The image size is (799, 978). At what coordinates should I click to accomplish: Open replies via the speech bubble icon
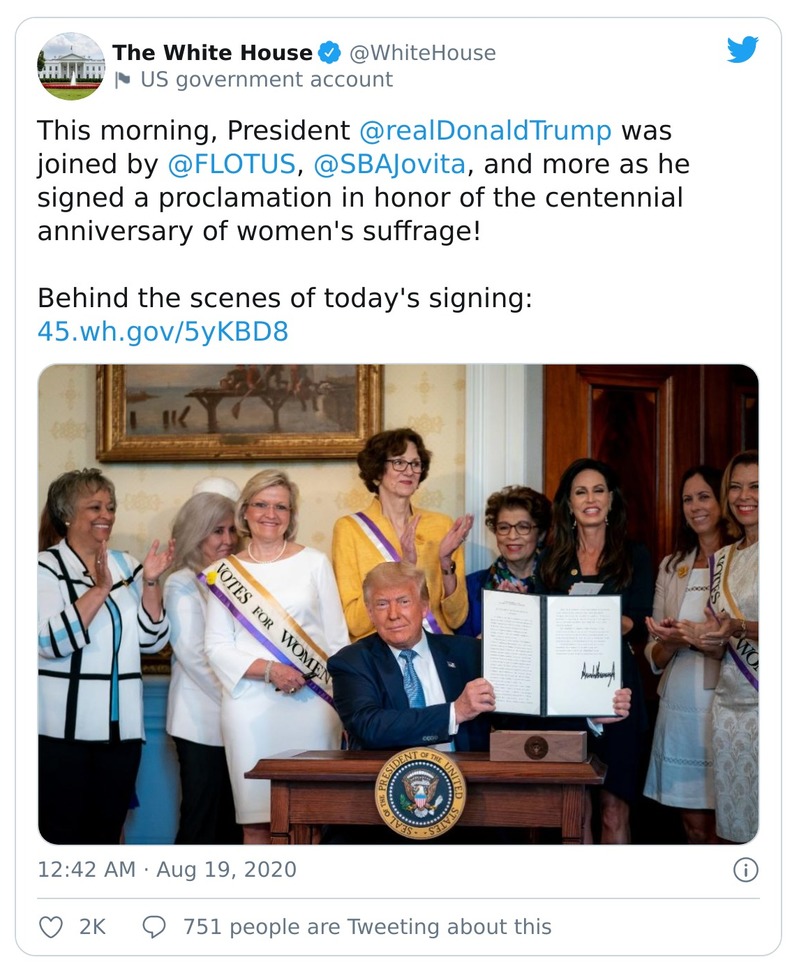click(153, 927)
